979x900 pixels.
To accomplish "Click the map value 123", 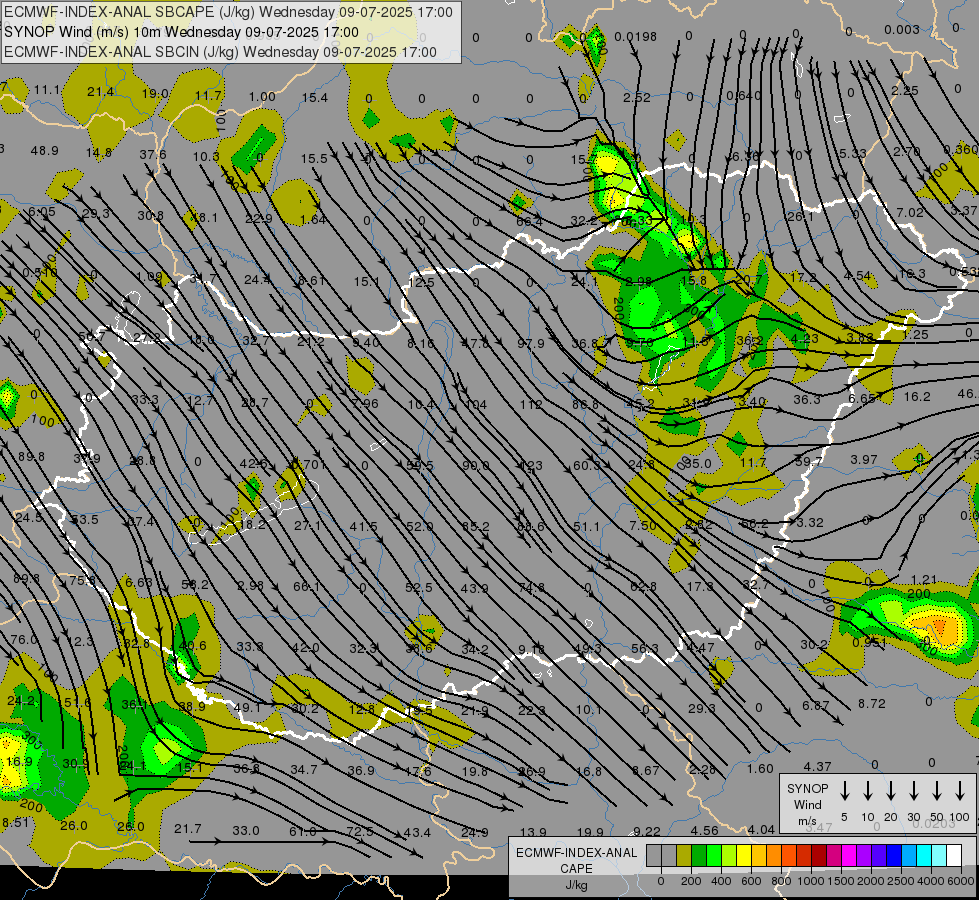I will click(531, 465).
